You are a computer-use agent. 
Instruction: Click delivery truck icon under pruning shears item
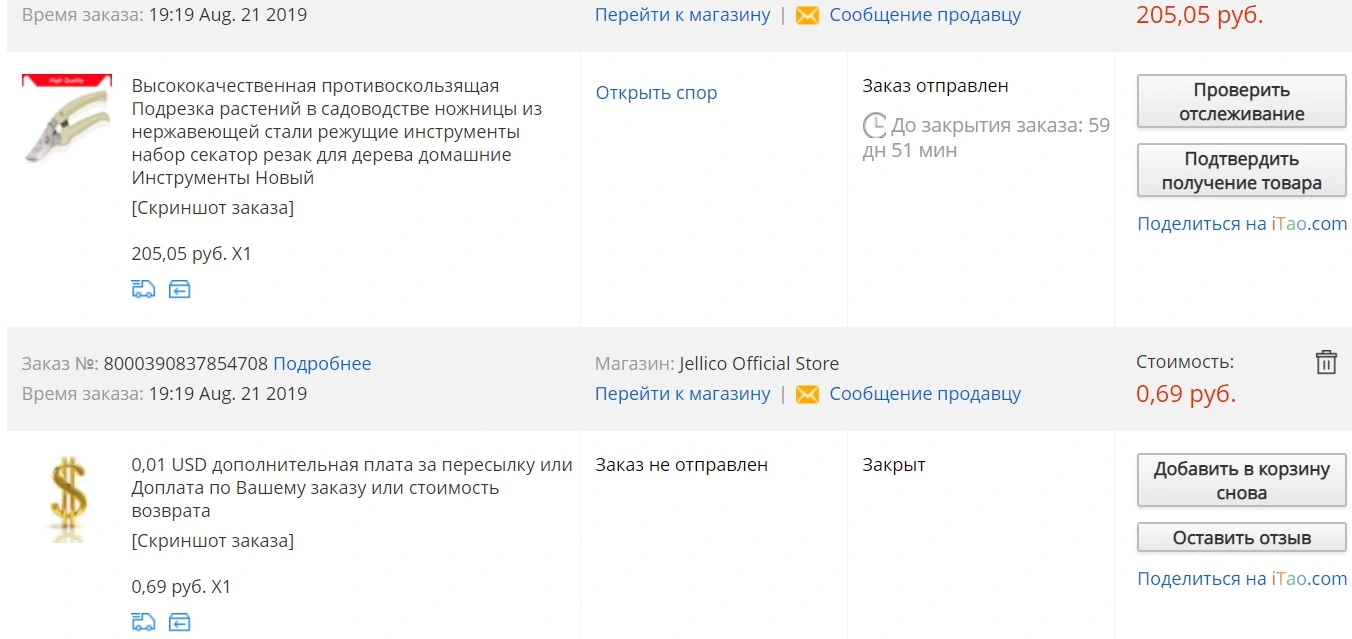(x=144, y=289)
